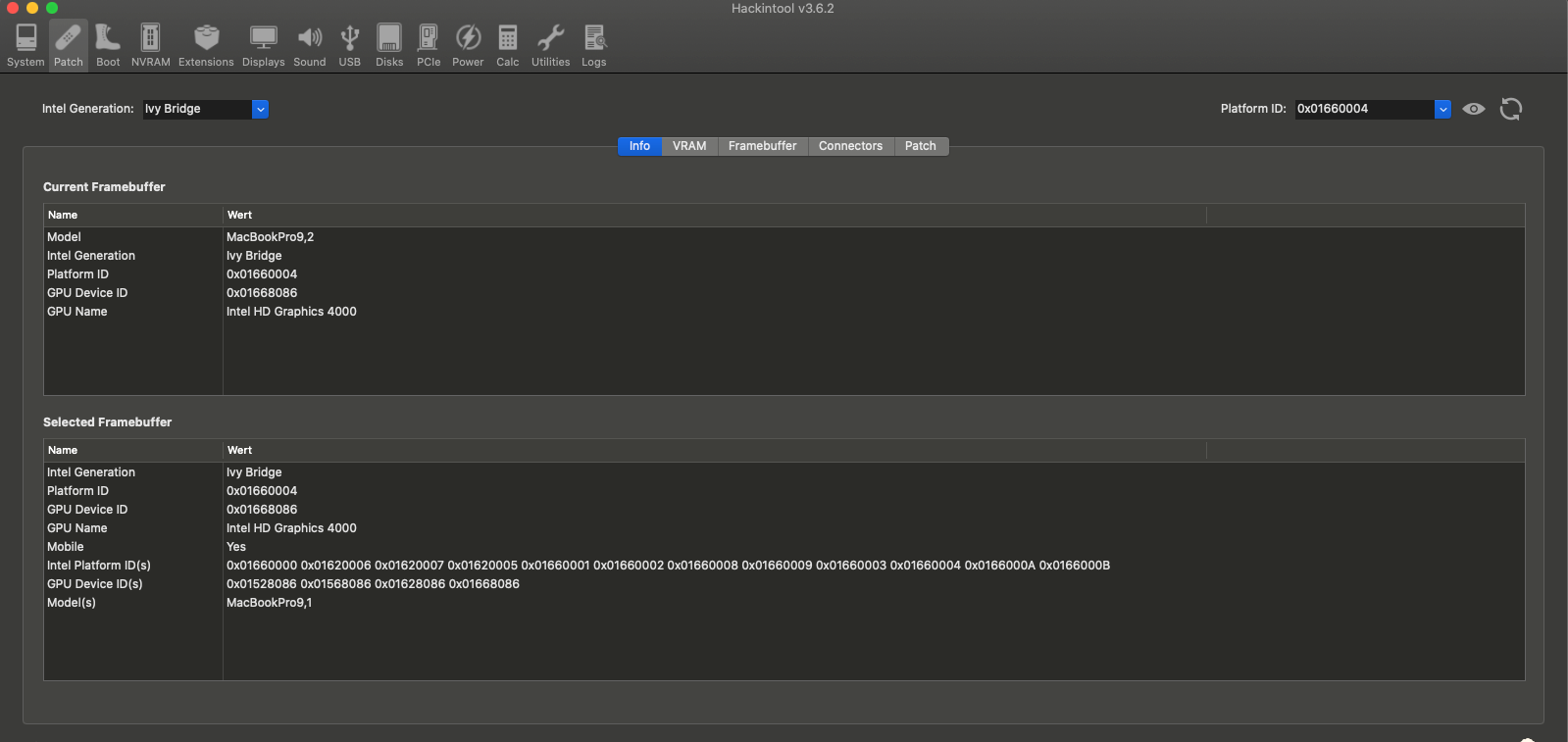Switch to the Connectors tab
Viewport: 1568px width, 742px height.
point(850,146)
